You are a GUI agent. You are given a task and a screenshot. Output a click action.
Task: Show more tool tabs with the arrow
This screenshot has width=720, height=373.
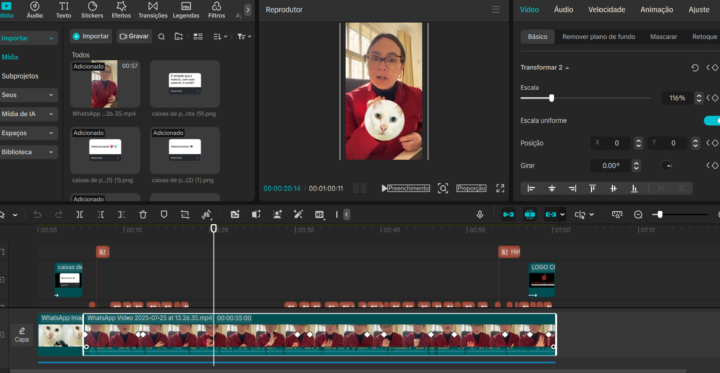248,10
